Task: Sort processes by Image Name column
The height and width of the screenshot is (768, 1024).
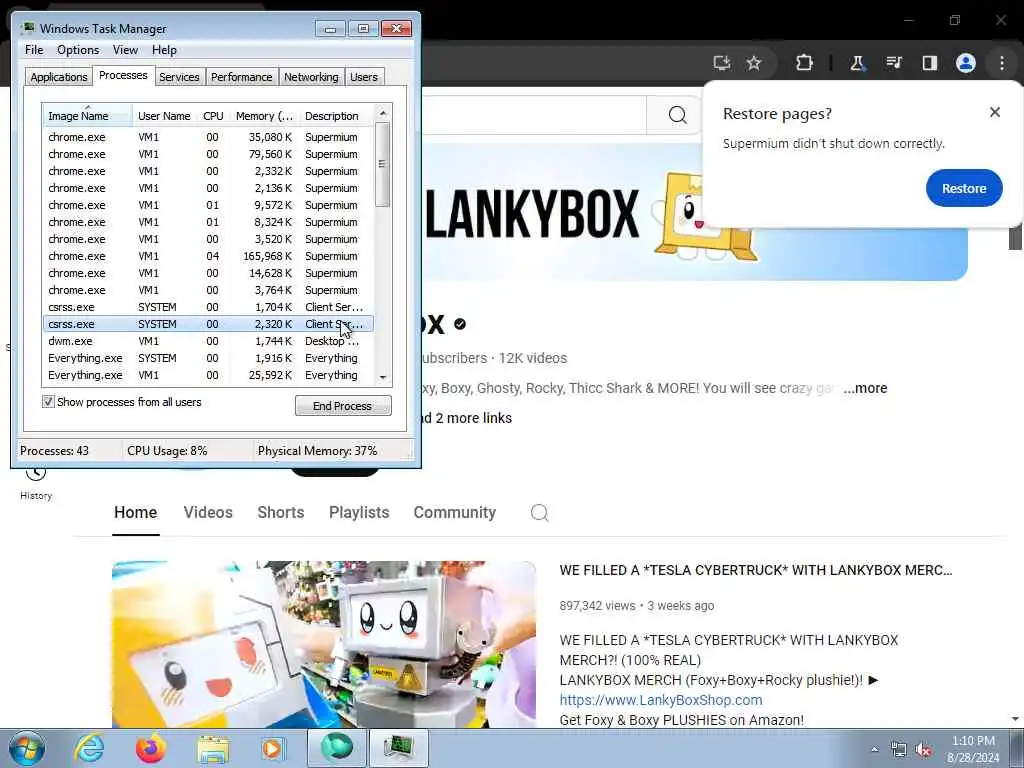Action: (x=88, y=116)
